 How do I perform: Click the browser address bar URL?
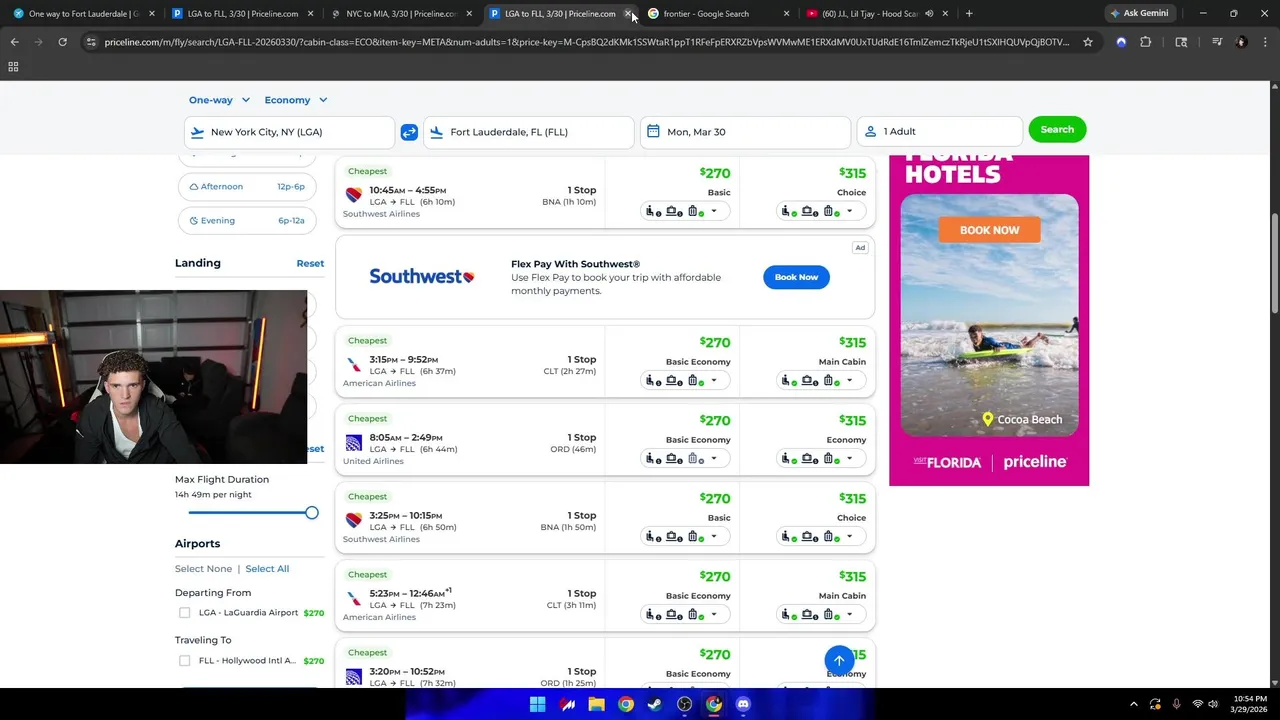point(587,42)
